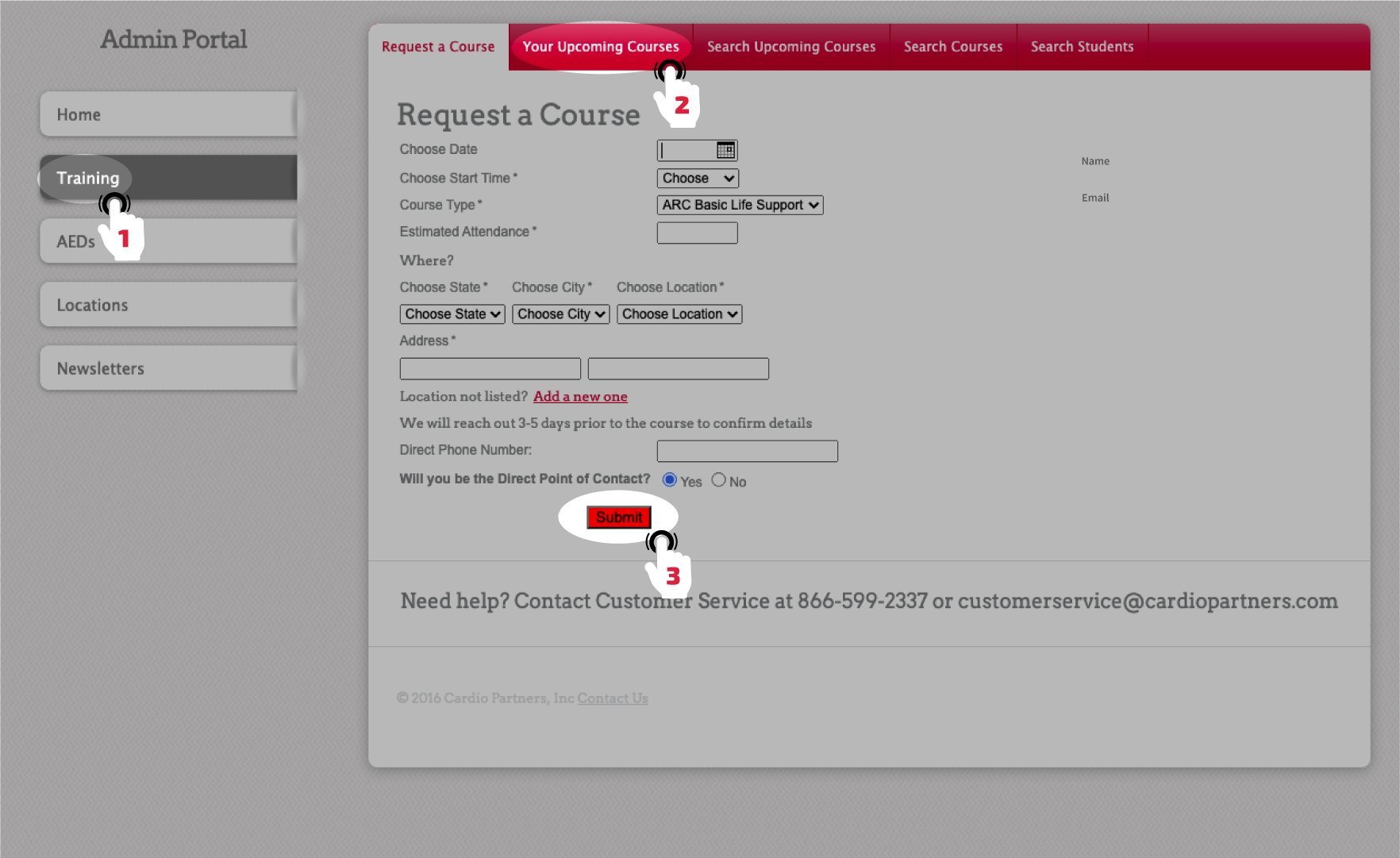This screenshot has height=858, width=1400.
Task: Click the Estimated Attendance input field
Action: [697, 233]
